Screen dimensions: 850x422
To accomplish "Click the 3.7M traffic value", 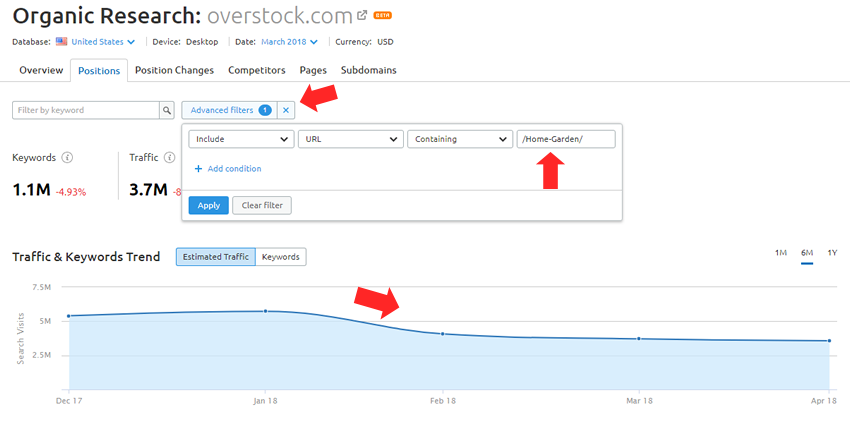I will click(149, 190).
